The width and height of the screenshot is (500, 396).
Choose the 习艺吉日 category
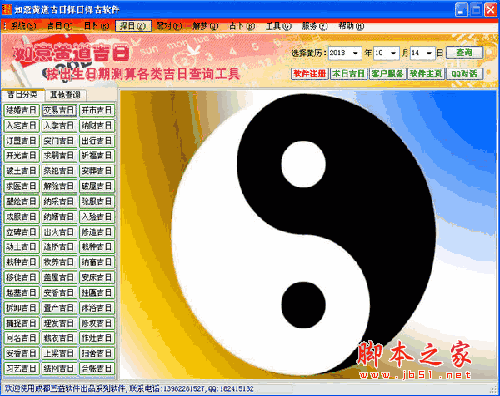pyautogui.click(x=21, y=369)
